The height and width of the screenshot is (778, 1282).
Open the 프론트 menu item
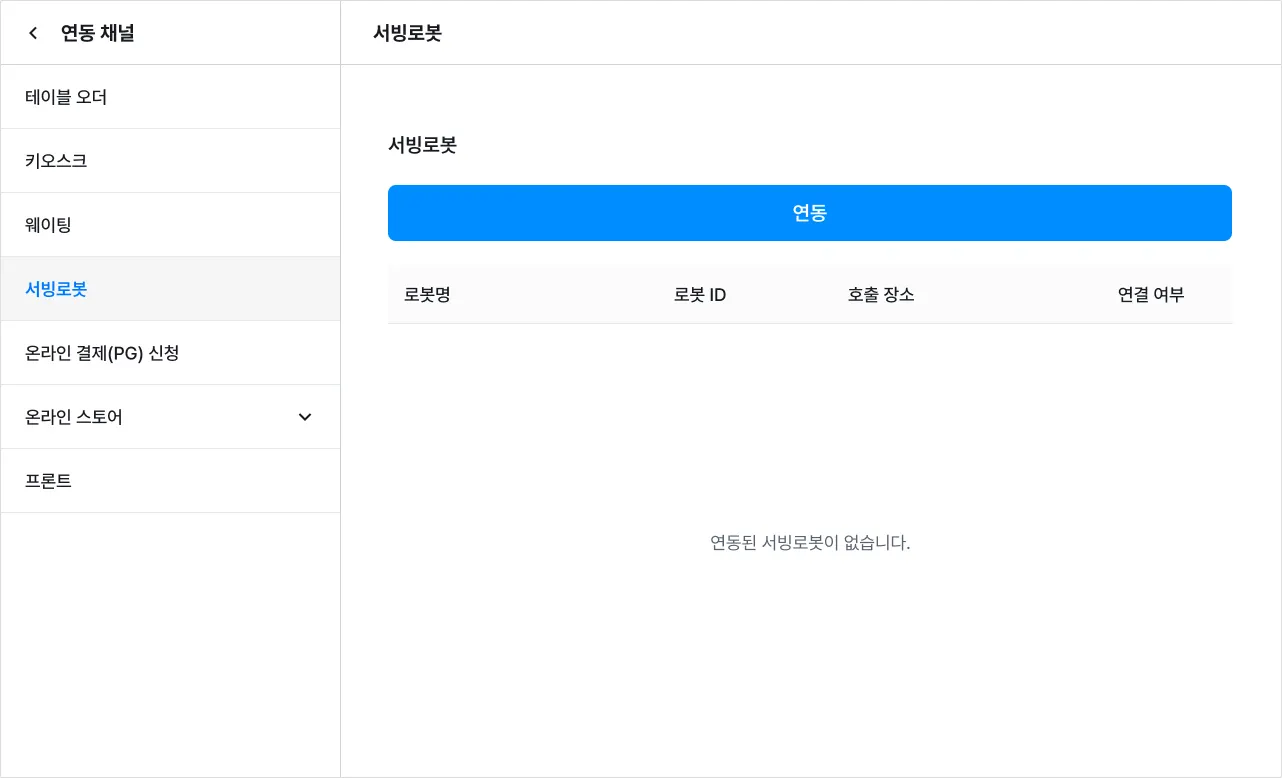click(48, 481)
